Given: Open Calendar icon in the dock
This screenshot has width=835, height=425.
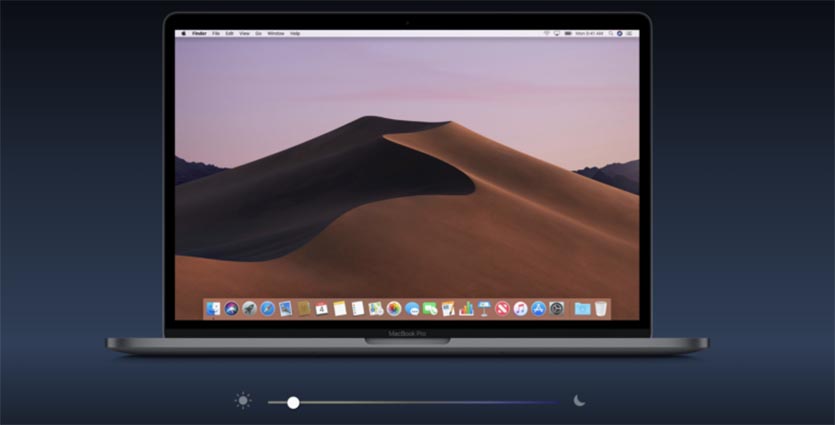Looking at the screenshot, I should (322, 308).
